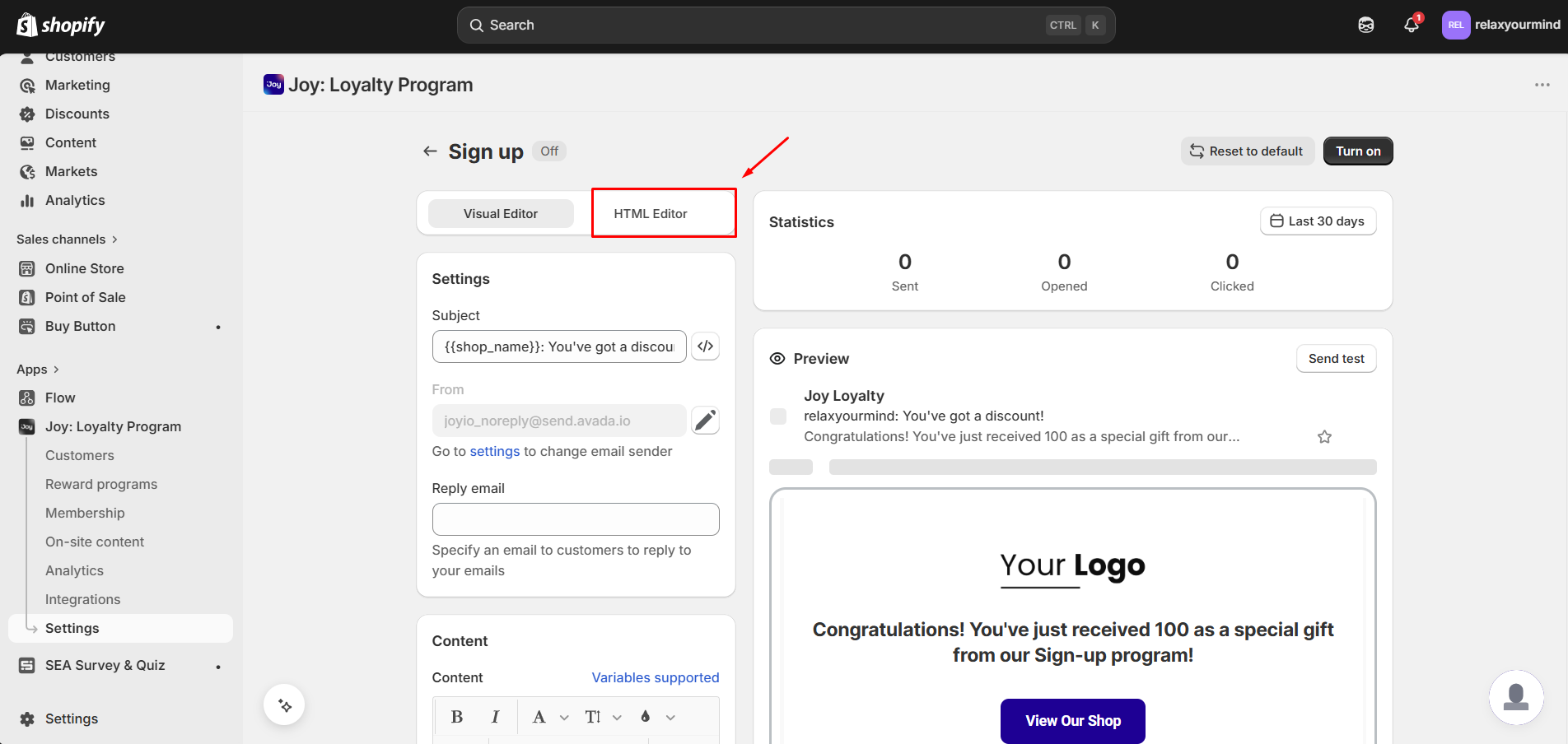Open the support chat avatar button
The image size is (1568, 744).
[1516, 697]
